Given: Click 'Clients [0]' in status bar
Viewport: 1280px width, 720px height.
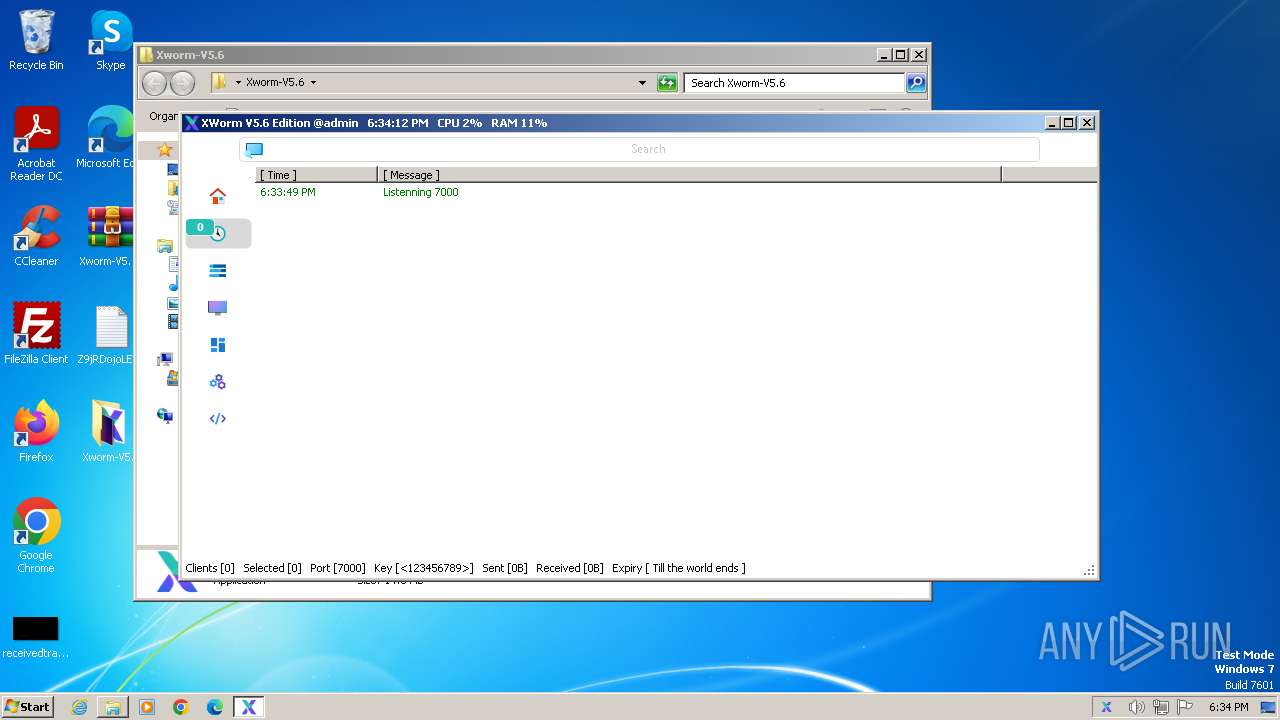Looking at the screenshot, I should [x=210, y=568].
